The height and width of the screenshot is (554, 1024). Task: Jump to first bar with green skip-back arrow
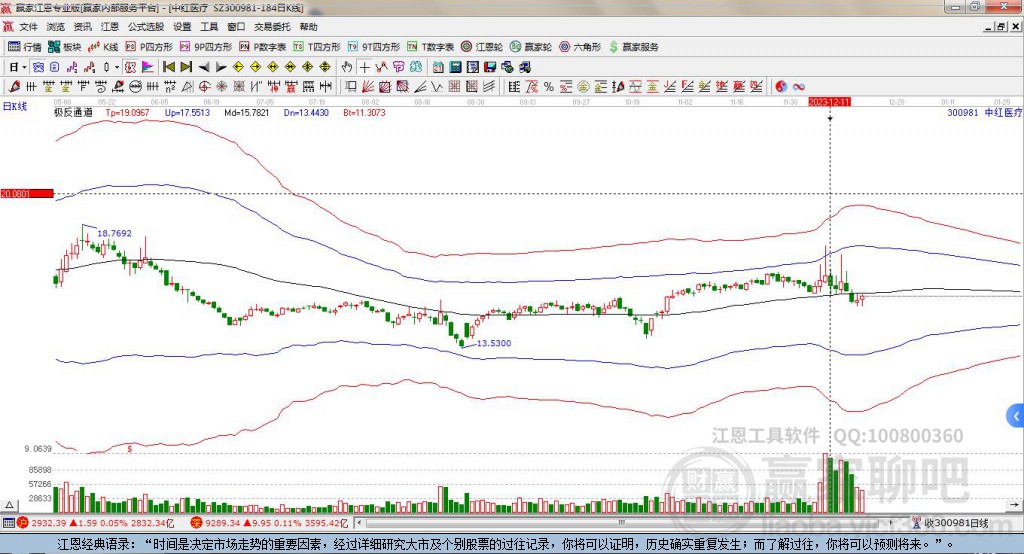pyautogui.click(x=167, y=67)
